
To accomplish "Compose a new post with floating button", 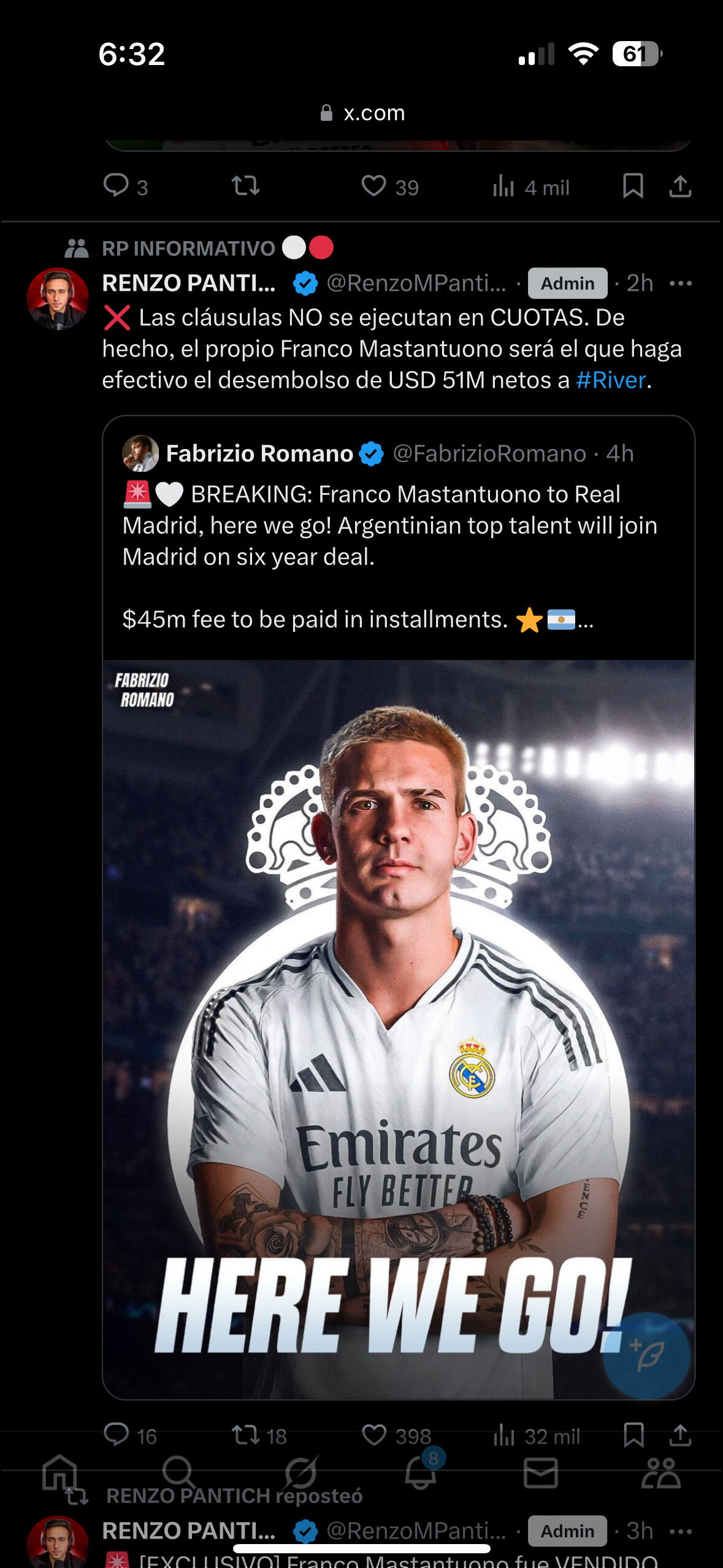I will (646, 1356).
